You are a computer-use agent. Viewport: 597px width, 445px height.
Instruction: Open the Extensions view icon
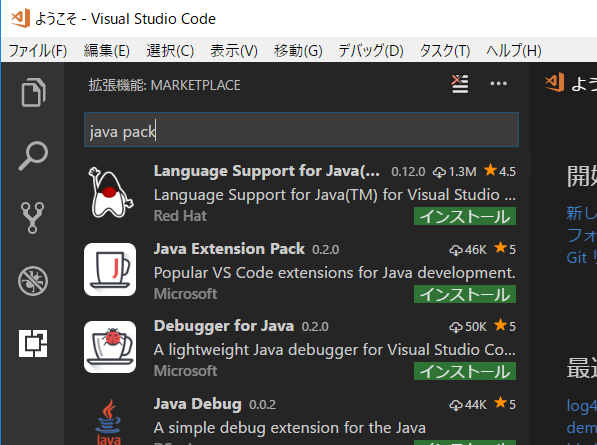[x=33, y=343]
